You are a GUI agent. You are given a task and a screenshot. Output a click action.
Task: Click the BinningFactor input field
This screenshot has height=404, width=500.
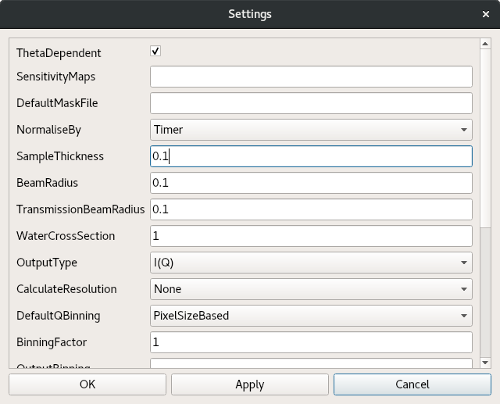click(x=311, y=342)
